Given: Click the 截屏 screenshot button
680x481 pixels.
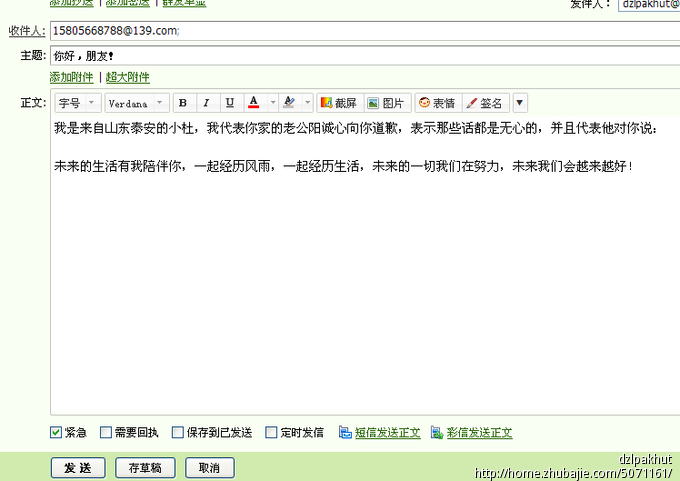Looking at the screenshot, I should [340, 103].
